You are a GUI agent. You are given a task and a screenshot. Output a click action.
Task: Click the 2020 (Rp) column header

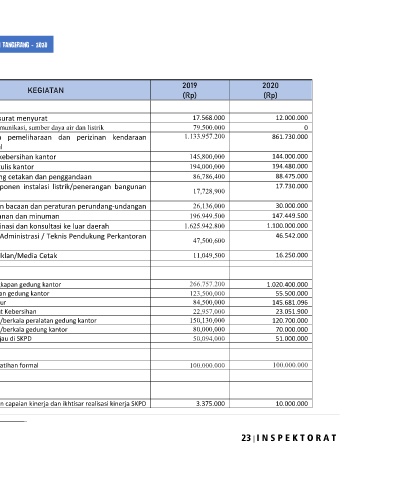[x=271, y=90]
